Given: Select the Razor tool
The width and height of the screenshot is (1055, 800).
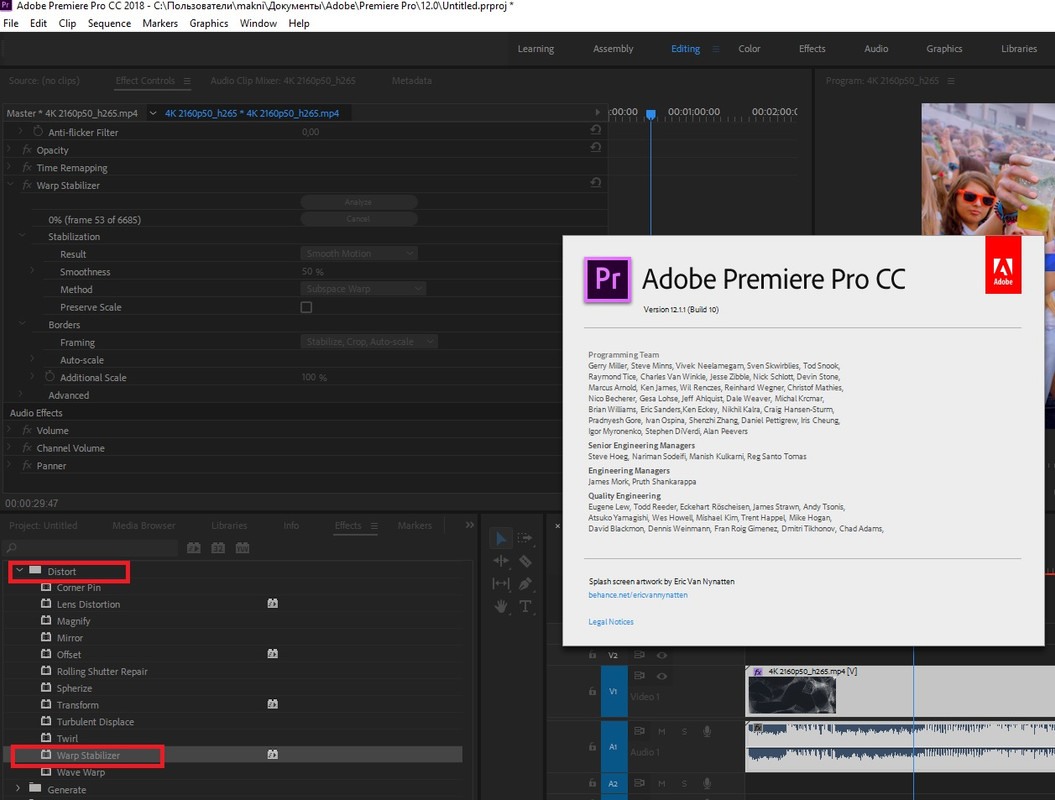Looking at the screenshot, I should click(x=525, y=560).
